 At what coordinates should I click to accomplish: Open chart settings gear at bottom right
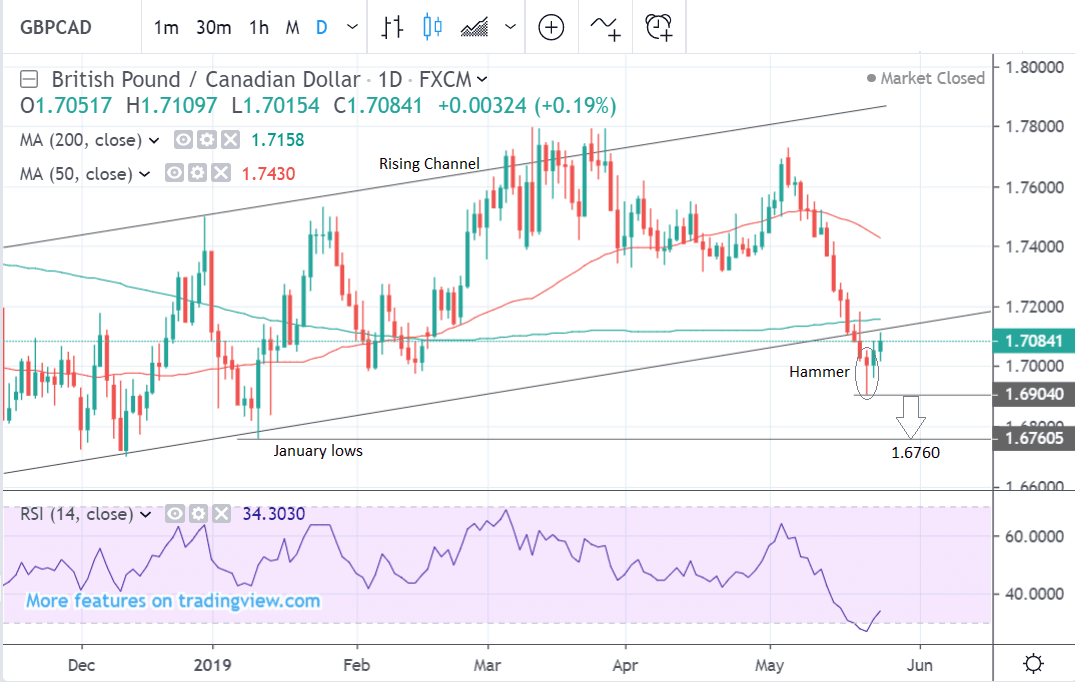[1034, 663]
